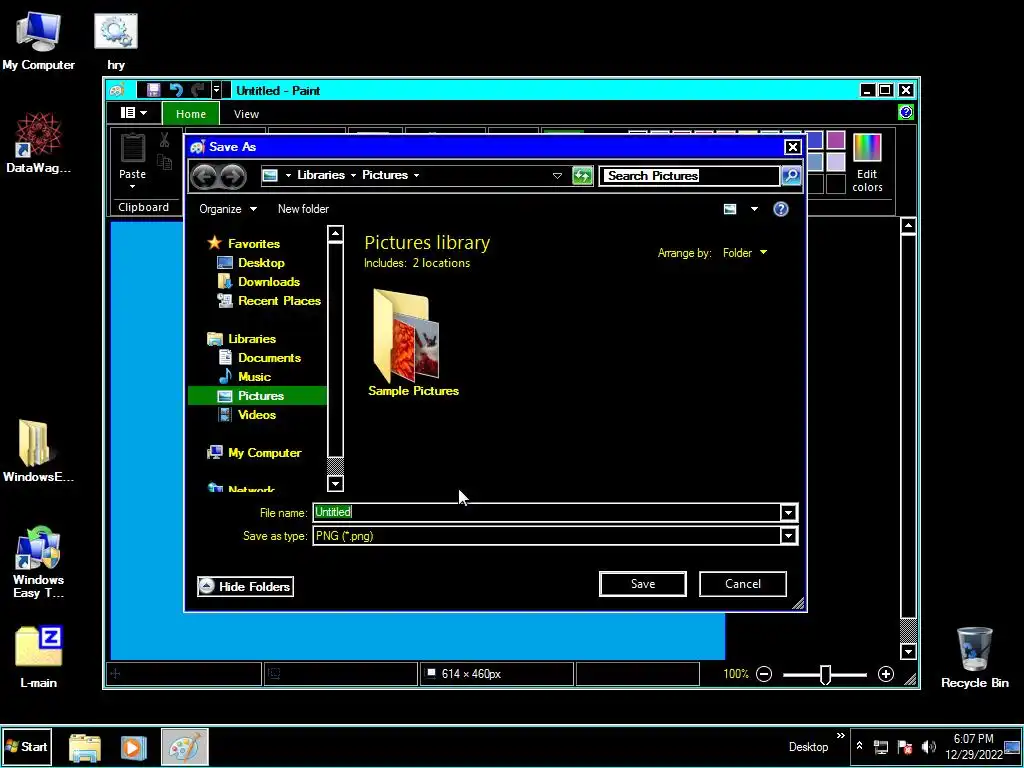1024x768 pixels.
Task: Select Libraries in the navigation pane
Action: 252,338
